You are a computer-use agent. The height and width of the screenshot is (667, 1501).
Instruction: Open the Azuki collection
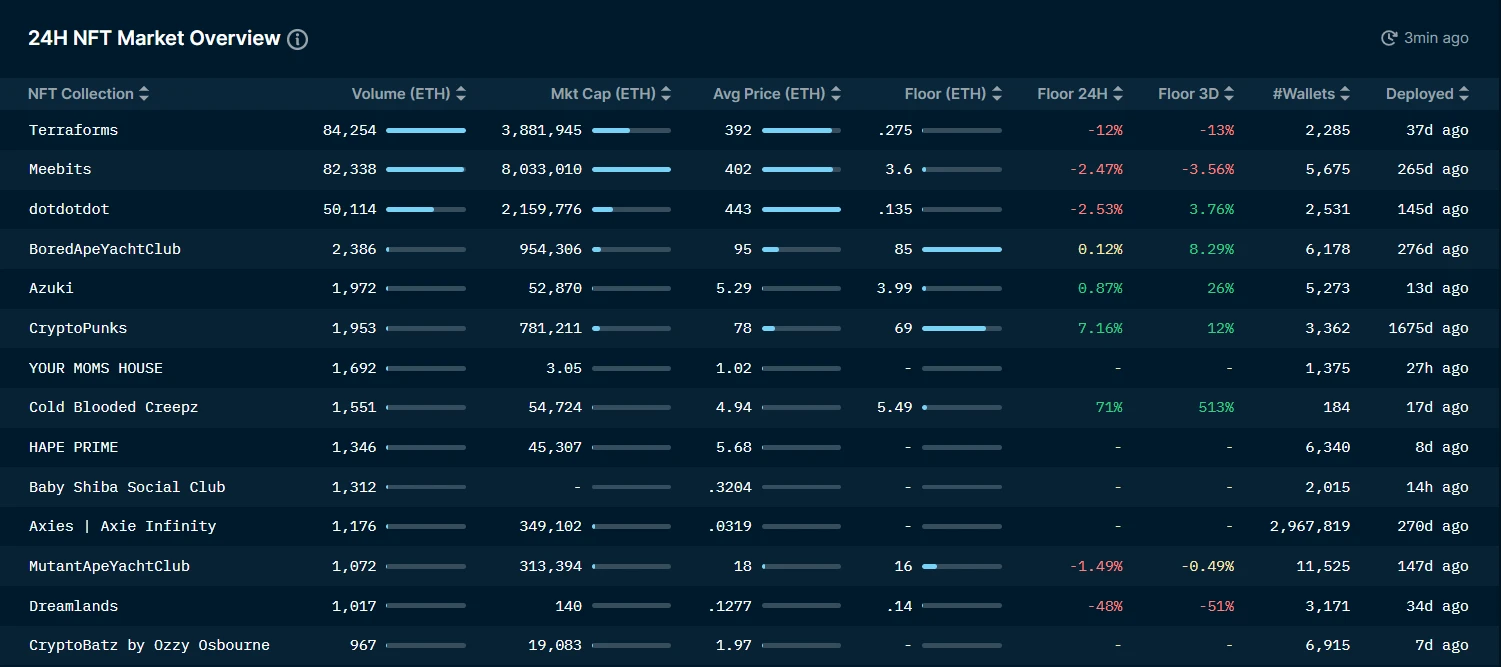51,288
